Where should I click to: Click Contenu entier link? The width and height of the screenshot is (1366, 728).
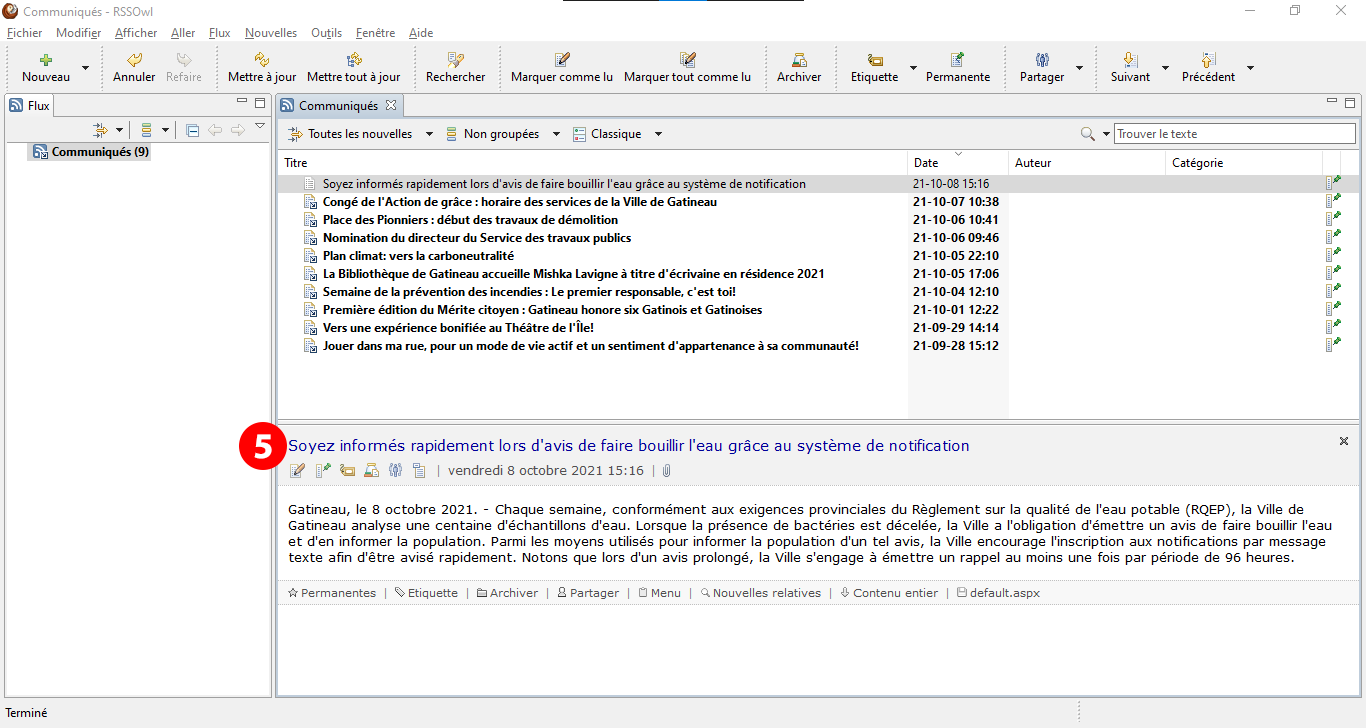click(x=895, y=593)
